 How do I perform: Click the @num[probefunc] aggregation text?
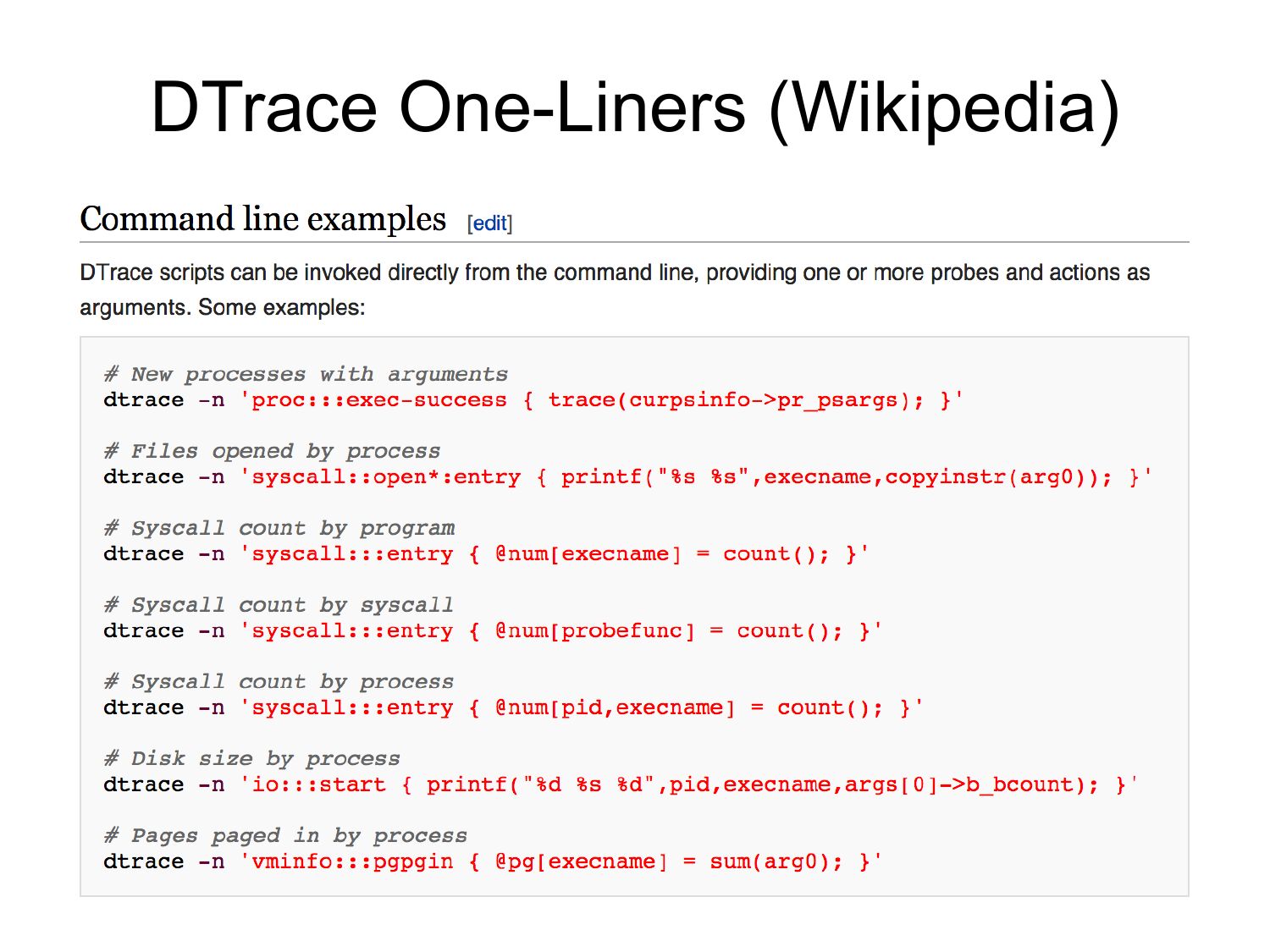click(594, 631)
